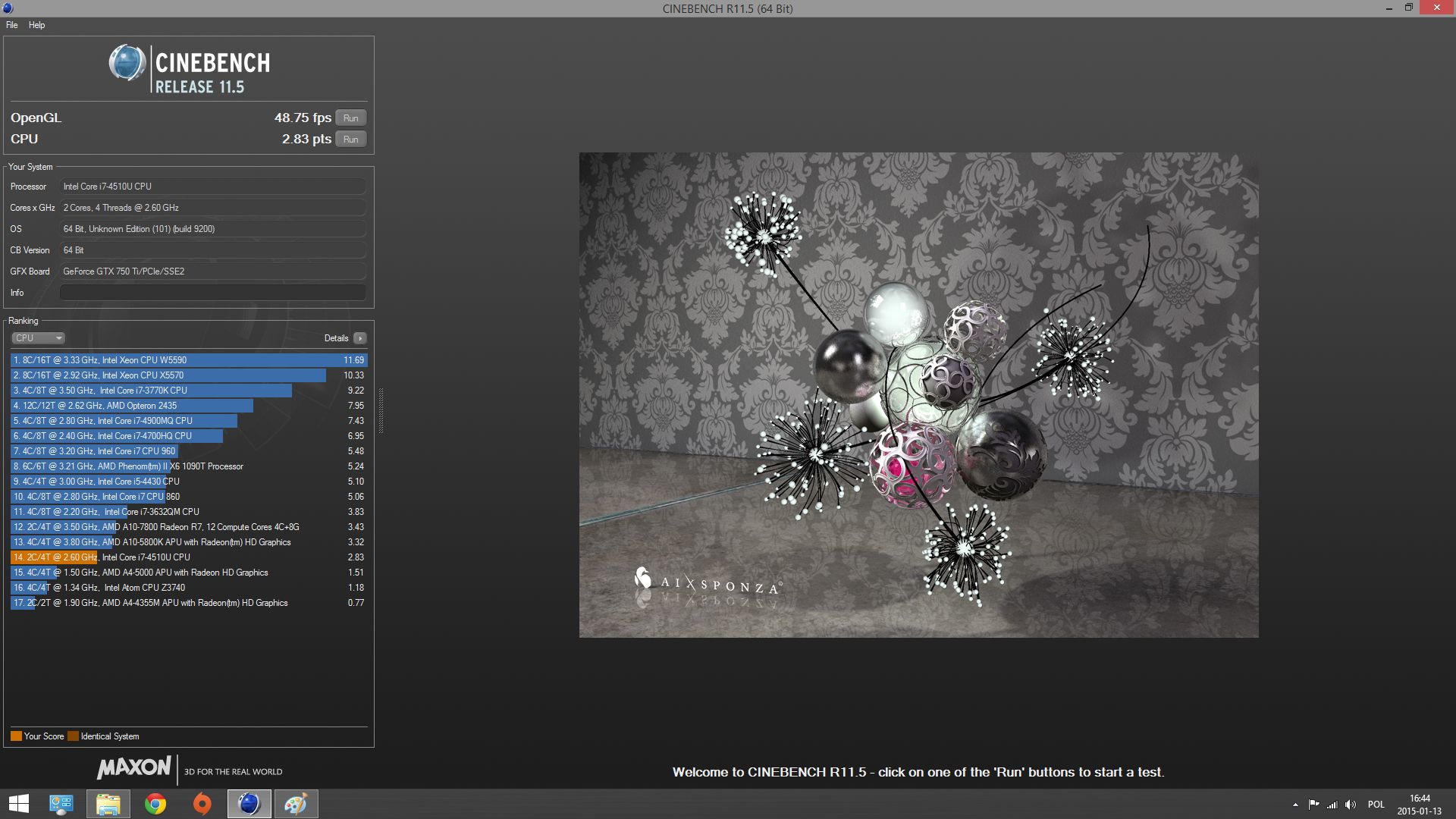Screen dimensions: 1456x819
Task: Open the Paint taskbar icon
Action: [x=296, y=804]
